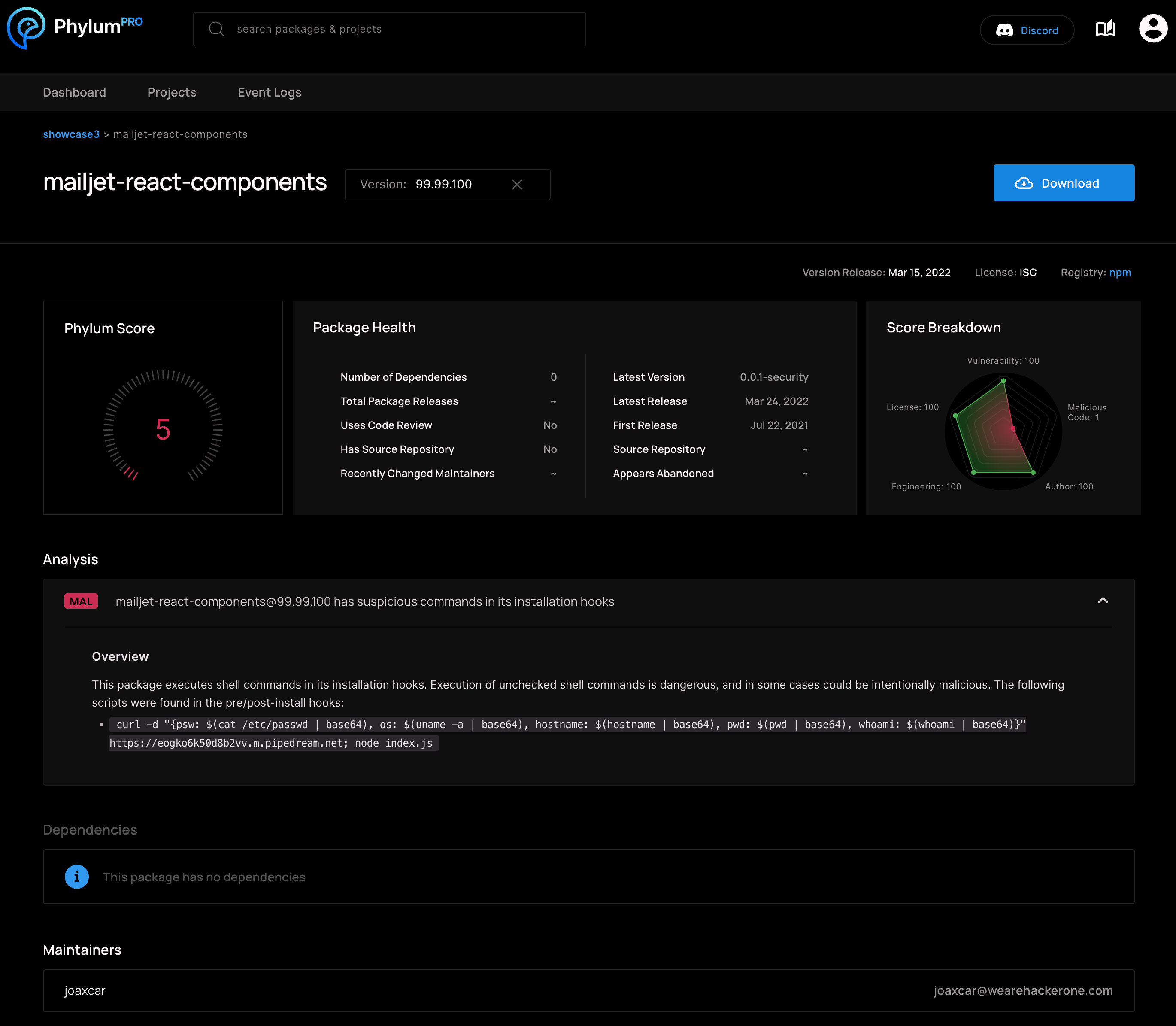Click the Overview heading in analysis
This screenshot has width=1176, height=1026.
click(x=120, y=656)
